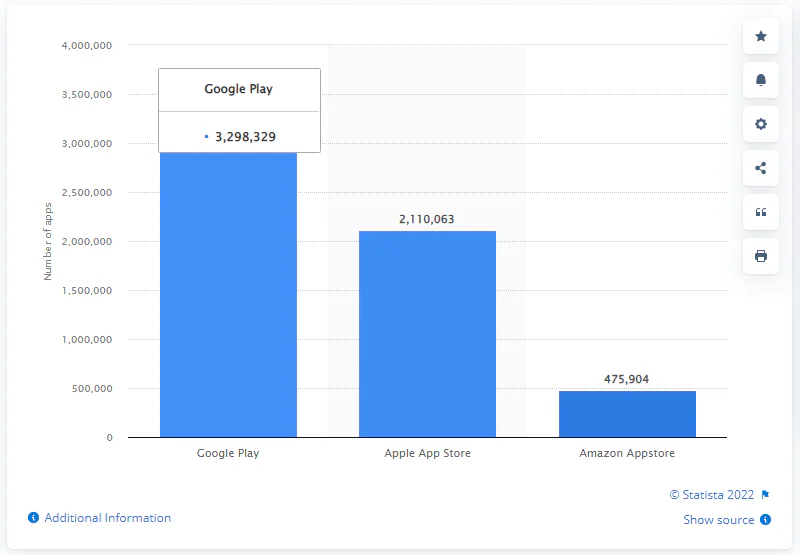Click the 3,500,000 axis tick label
Screen dimensions: 800x555
87,94
